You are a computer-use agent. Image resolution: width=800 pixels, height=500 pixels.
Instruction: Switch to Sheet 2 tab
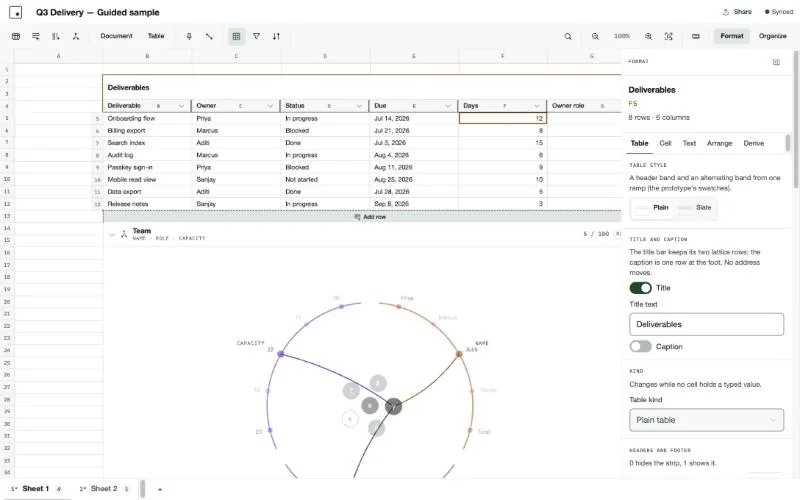[104, 489]
